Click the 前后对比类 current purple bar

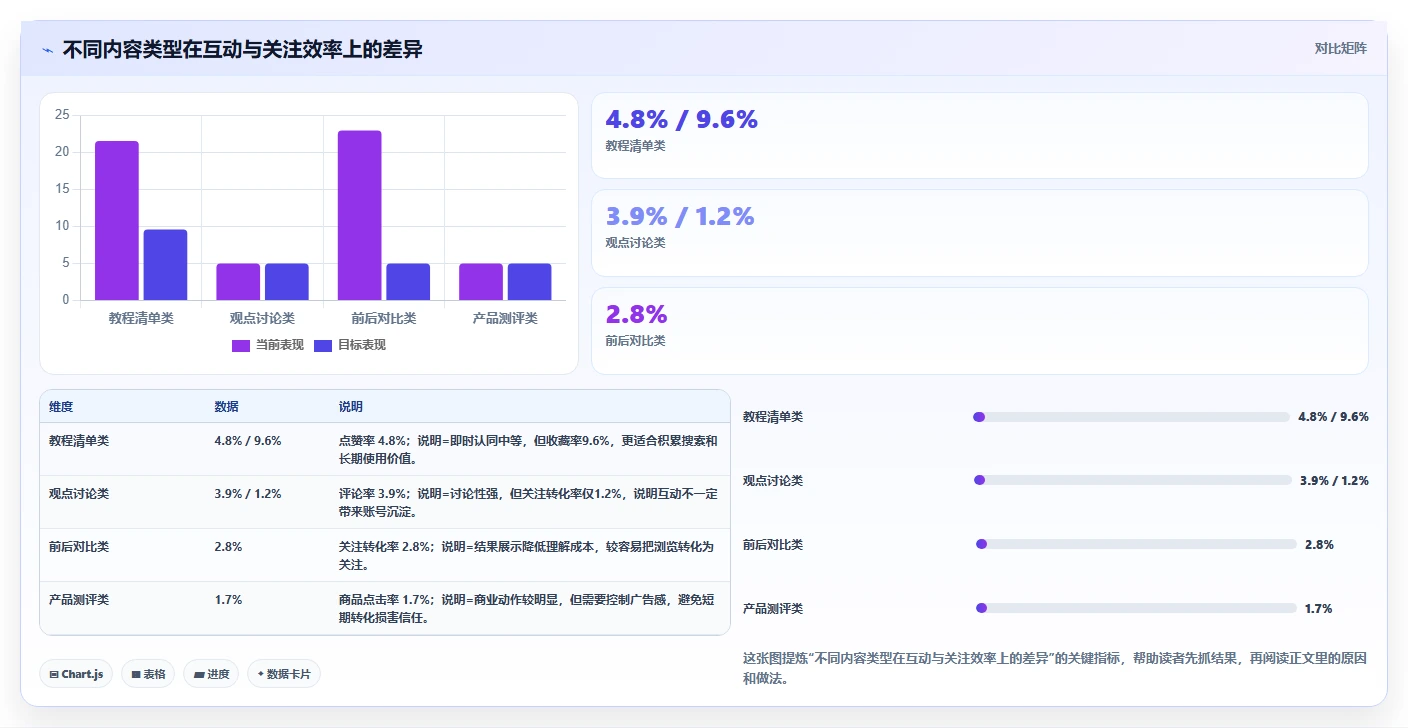[x=360, y=215]
